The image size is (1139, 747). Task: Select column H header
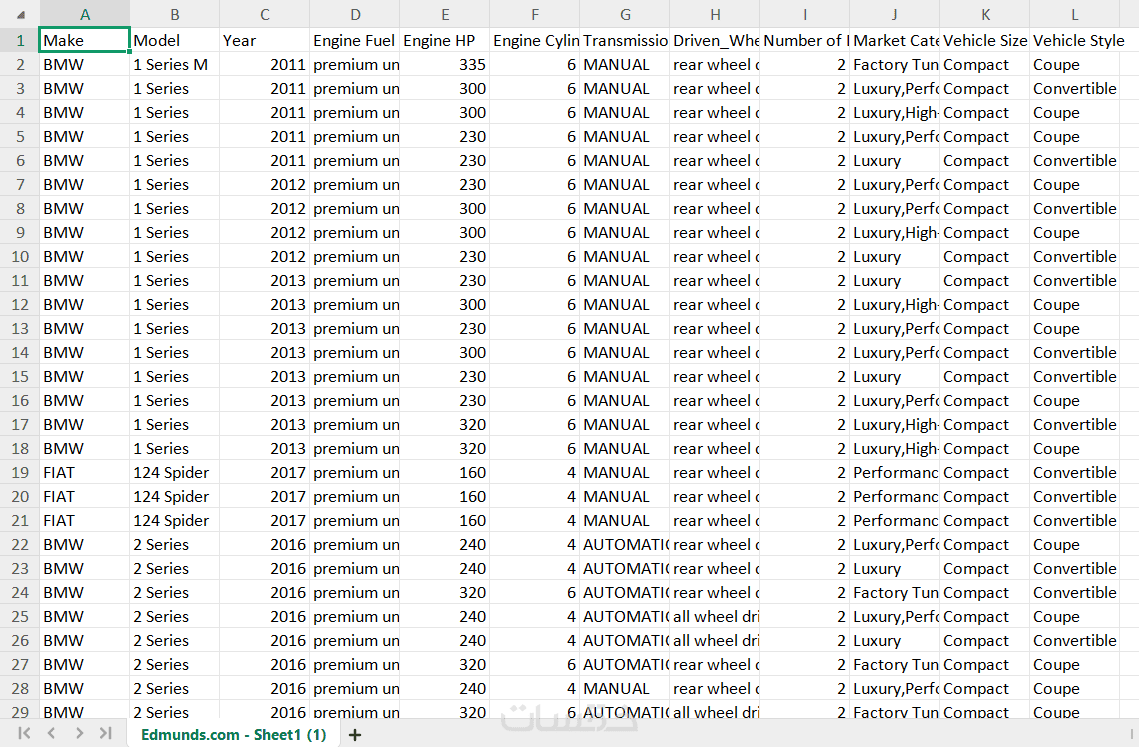[715, 15]
